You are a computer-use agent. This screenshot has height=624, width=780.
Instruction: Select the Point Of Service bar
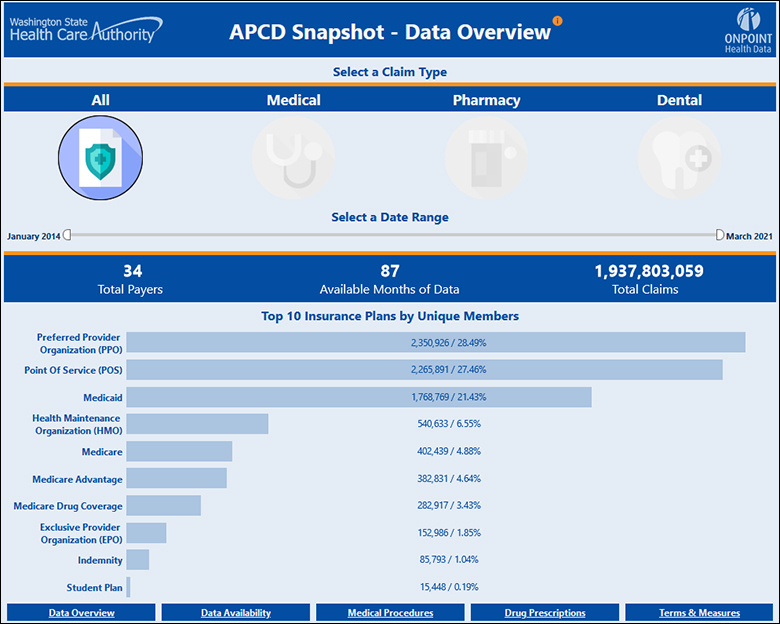point(424,370)
